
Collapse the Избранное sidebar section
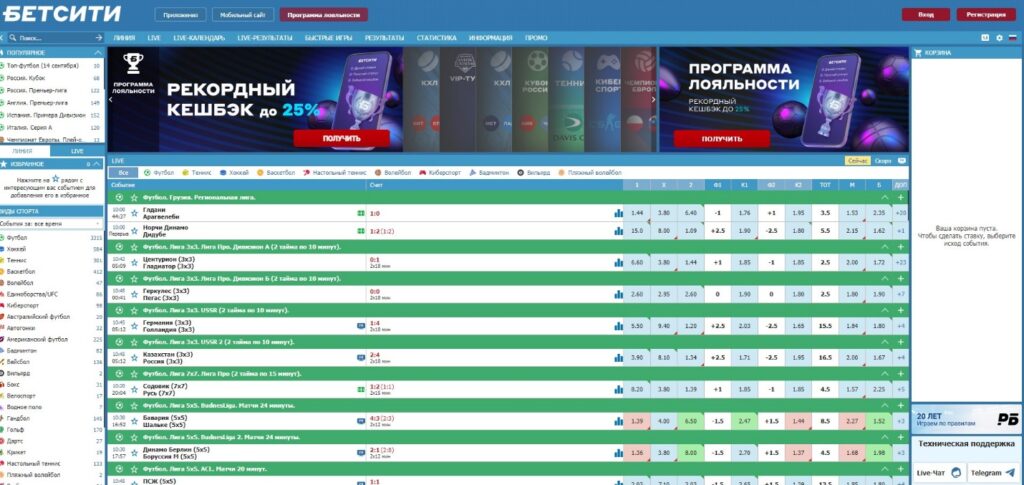98,164
